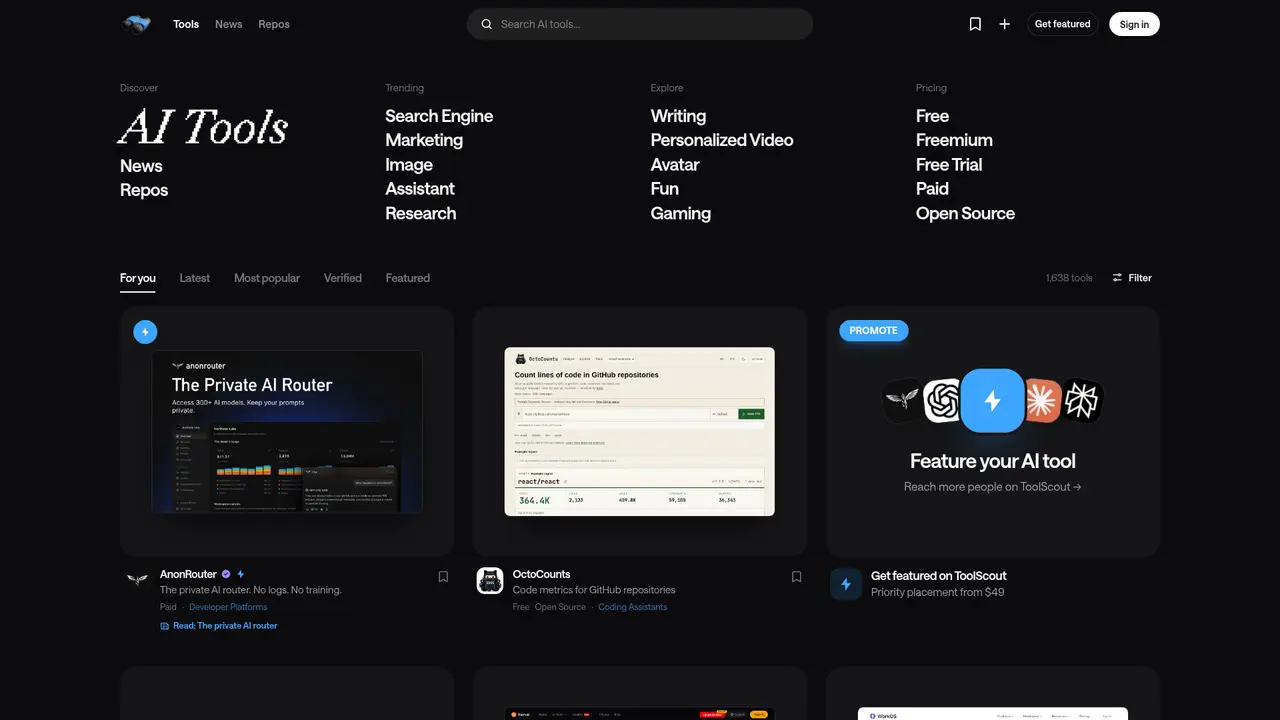This screenshot has height=720, width=1280.
Task: Open Get featured on ToolScout link
Action: 939,576
